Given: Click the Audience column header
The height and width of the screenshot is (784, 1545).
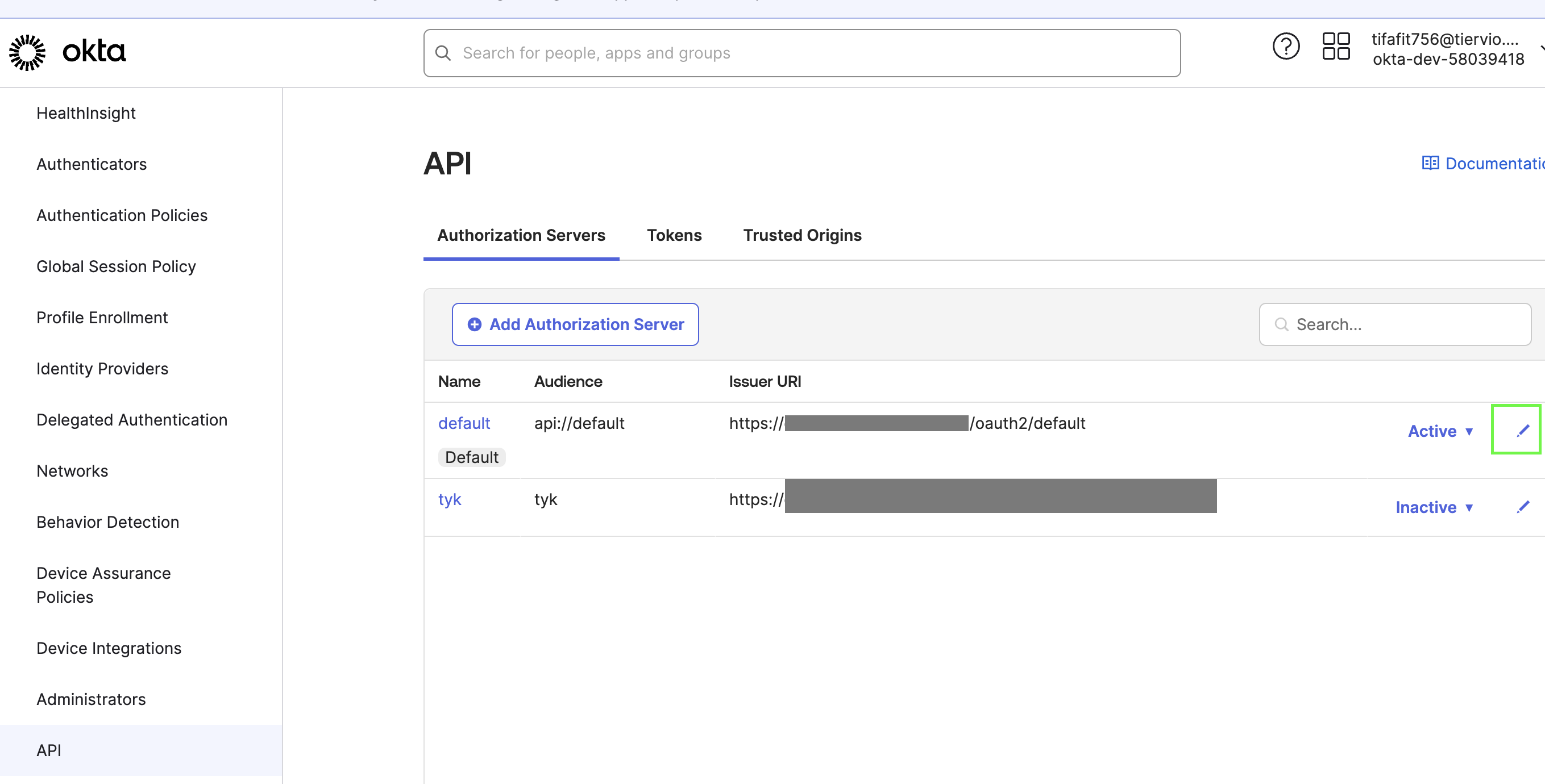Looking at the screenshot, I should coord(568,381).
